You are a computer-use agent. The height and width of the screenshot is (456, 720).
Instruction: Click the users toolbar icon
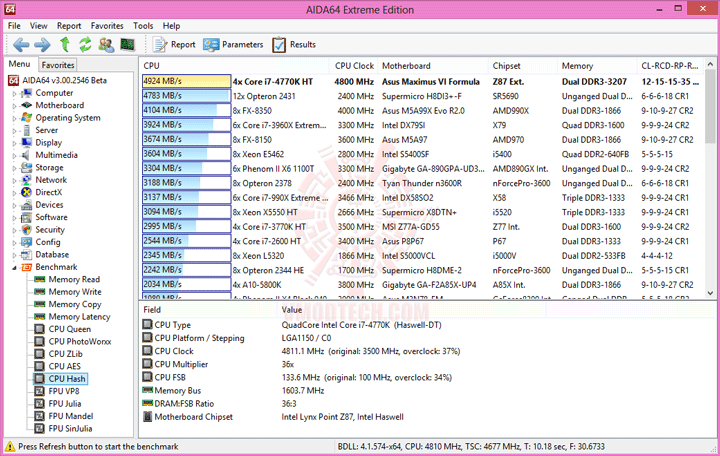coord(107,45)
